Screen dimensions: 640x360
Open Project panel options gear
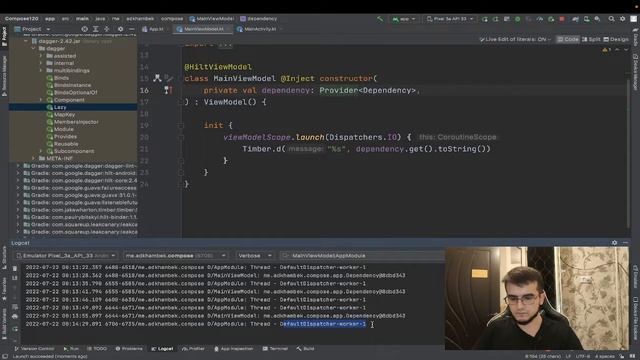[x=120, y=29]
